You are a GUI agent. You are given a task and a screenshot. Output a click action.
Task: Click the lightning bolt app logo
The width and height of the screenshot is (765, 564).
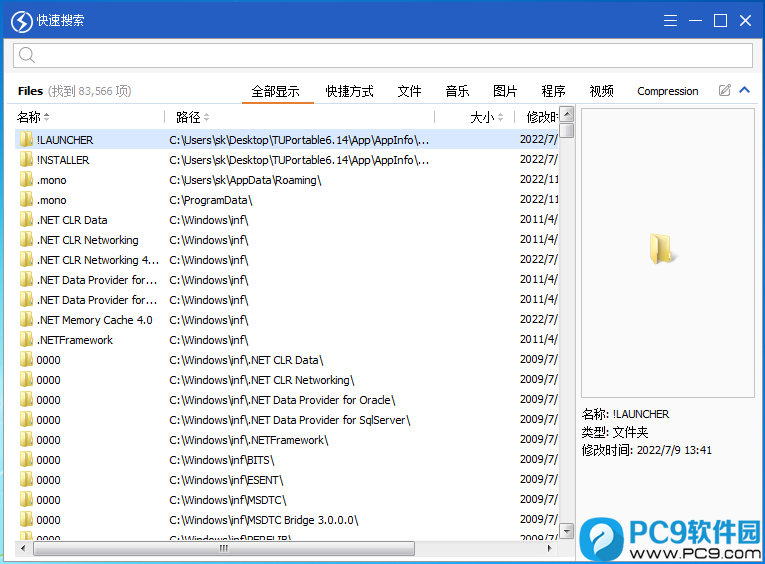click(21, 20)
